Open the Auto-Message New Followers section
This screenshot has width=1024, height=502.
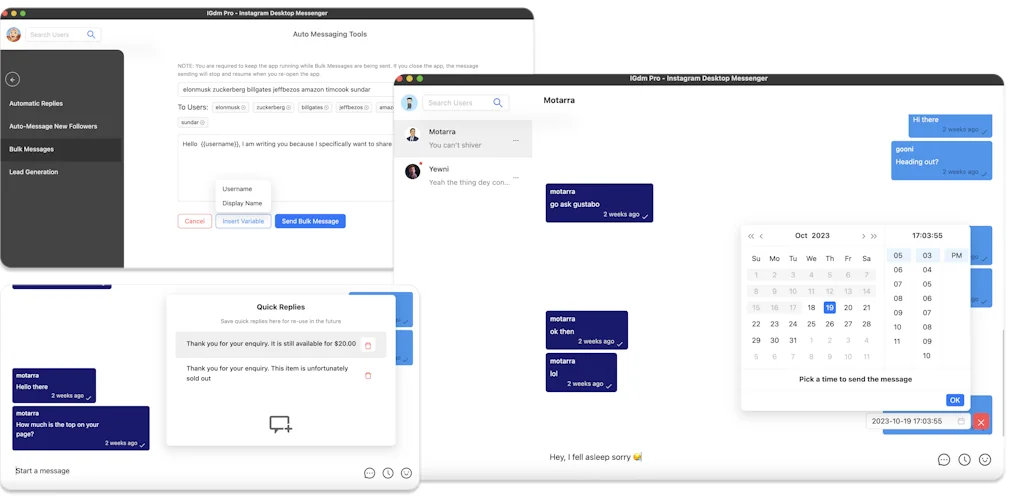pyautogui.click(x=53, y=126)
